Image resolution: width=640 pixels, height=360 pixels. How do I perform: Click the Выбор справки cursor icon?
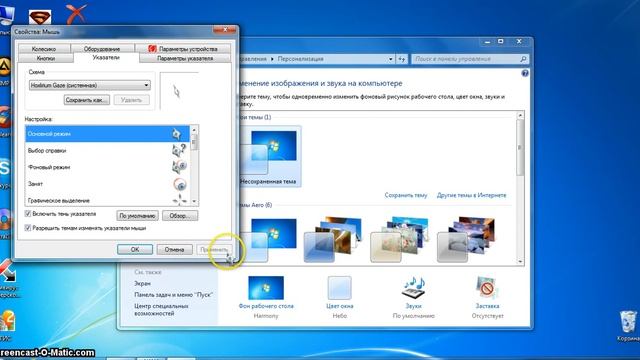point(179,150)
